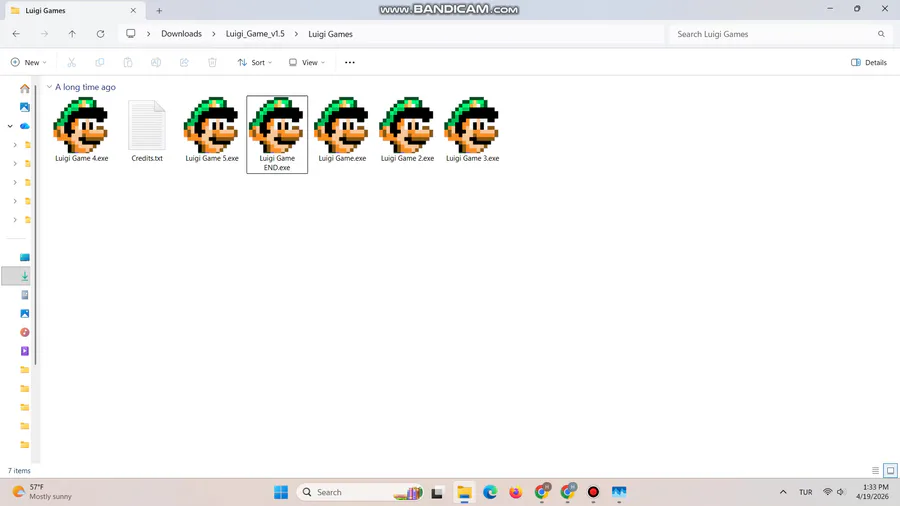Select the Luigi Game 3.exe file
The width and height of the screenshot is (900, 506).
point(472,130)
